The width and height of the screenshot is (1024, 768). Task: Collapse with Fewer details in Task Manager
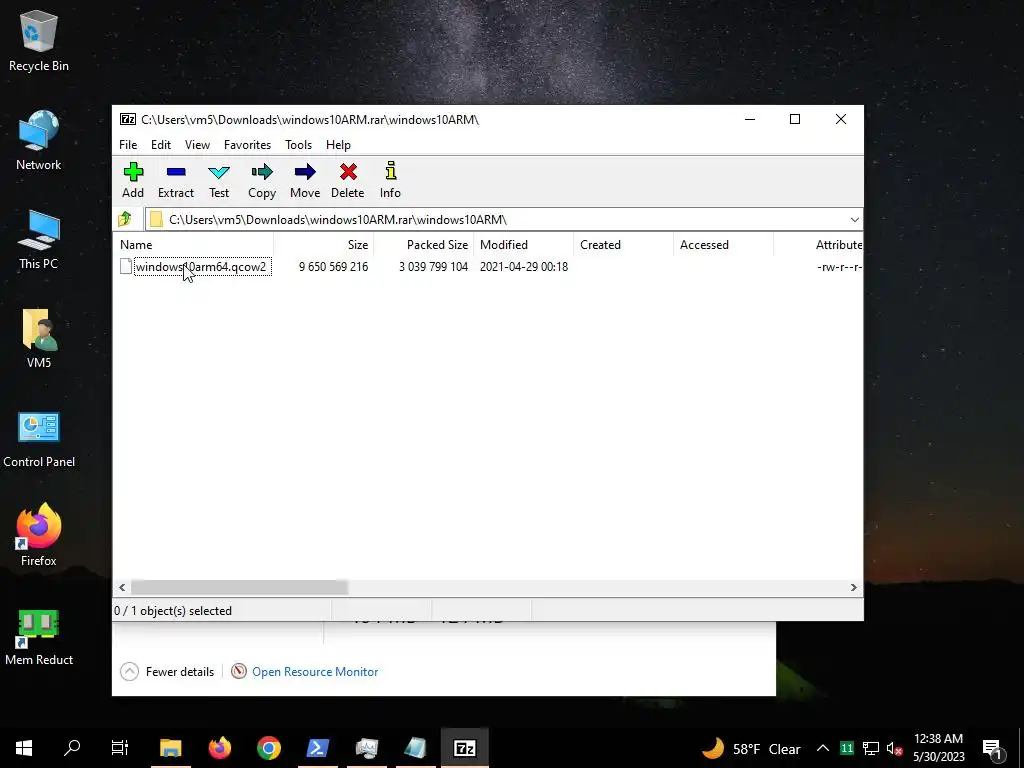tap(168, 671)
